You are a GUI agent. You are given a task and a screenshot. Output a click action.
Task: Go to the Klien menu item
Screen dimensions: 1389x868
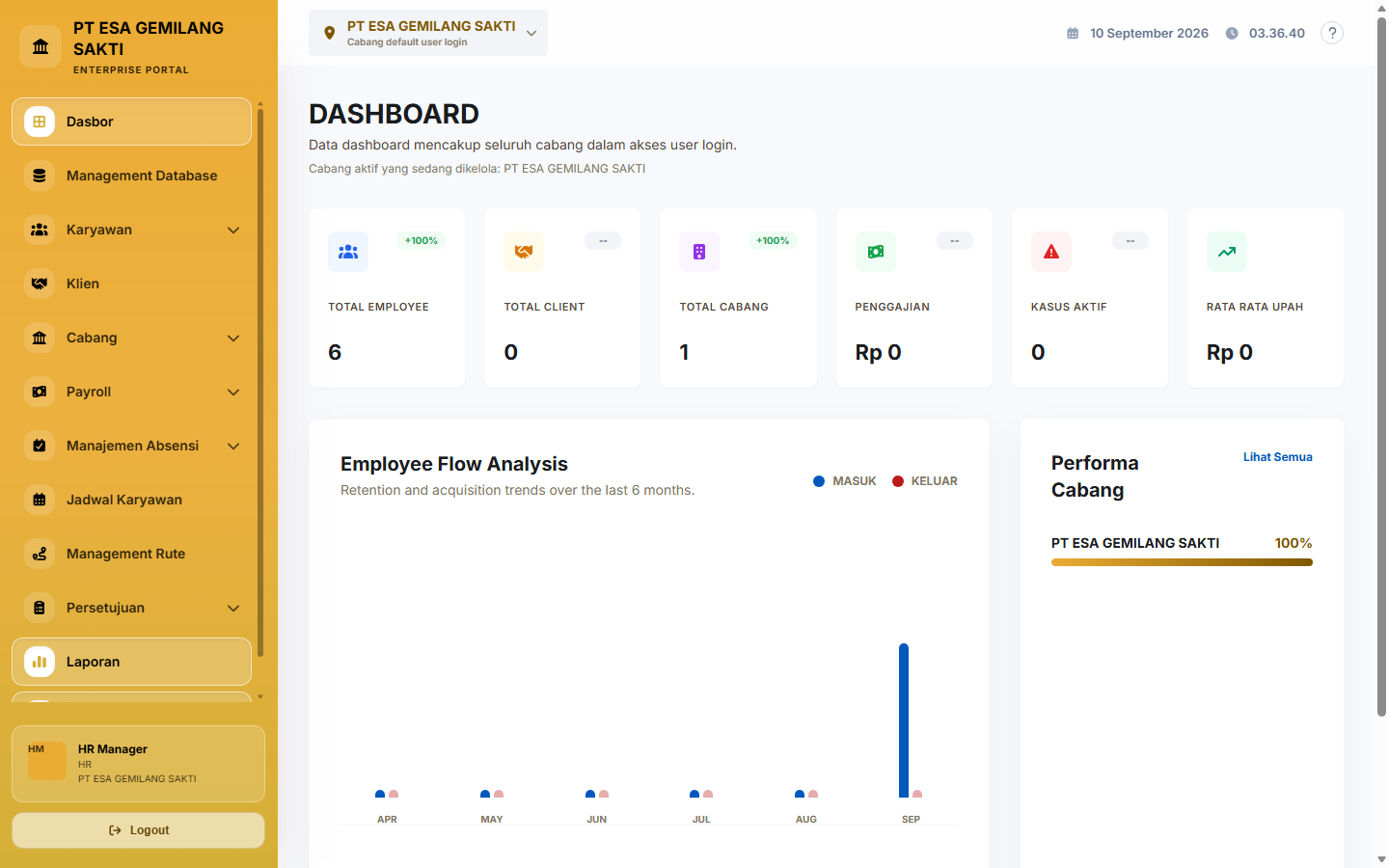click(131, 284)
